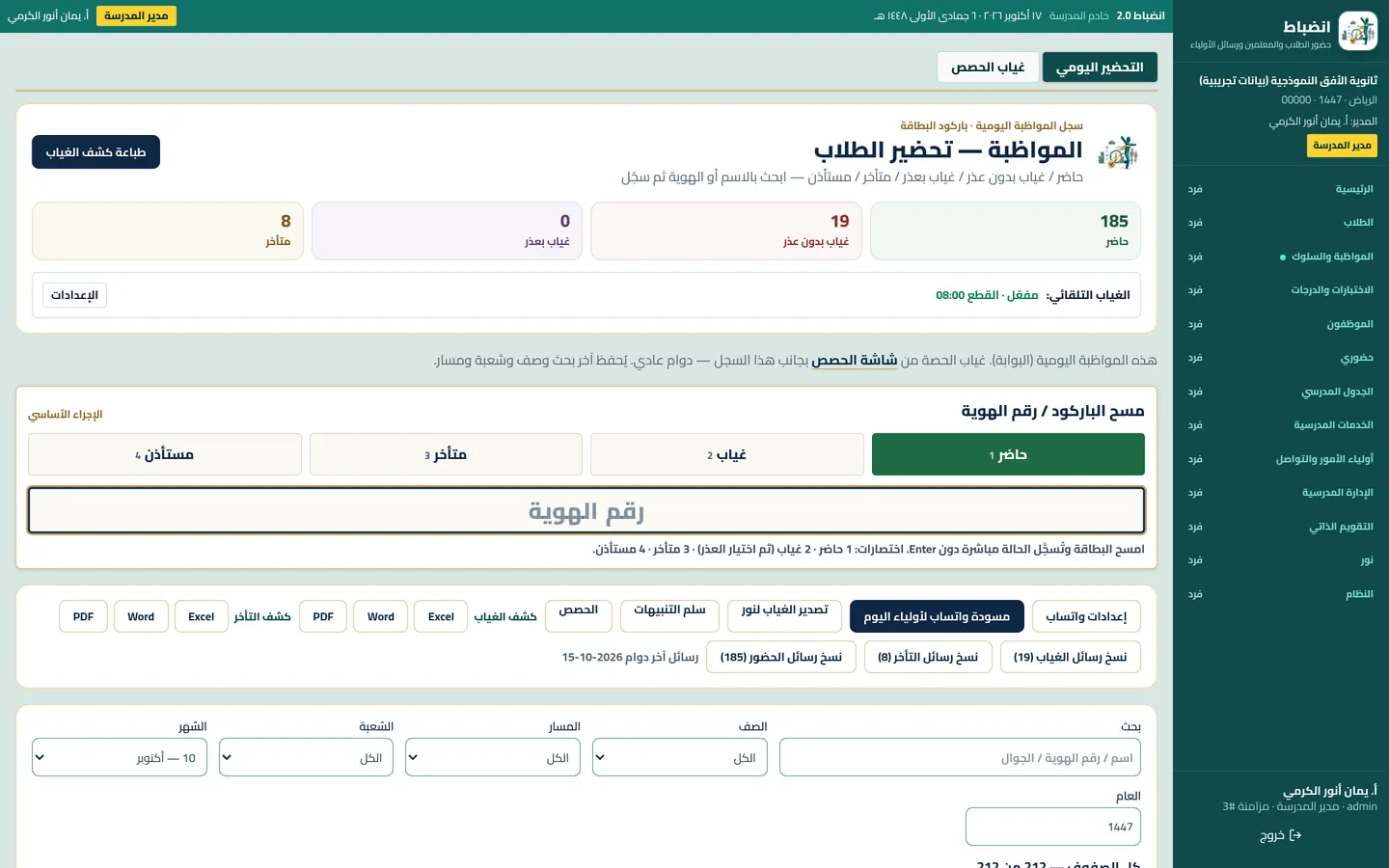Expand أولياء الأمور والتواصل sidebar section
This screenshot has width=1389, height=868.
tap(1280, 459)
